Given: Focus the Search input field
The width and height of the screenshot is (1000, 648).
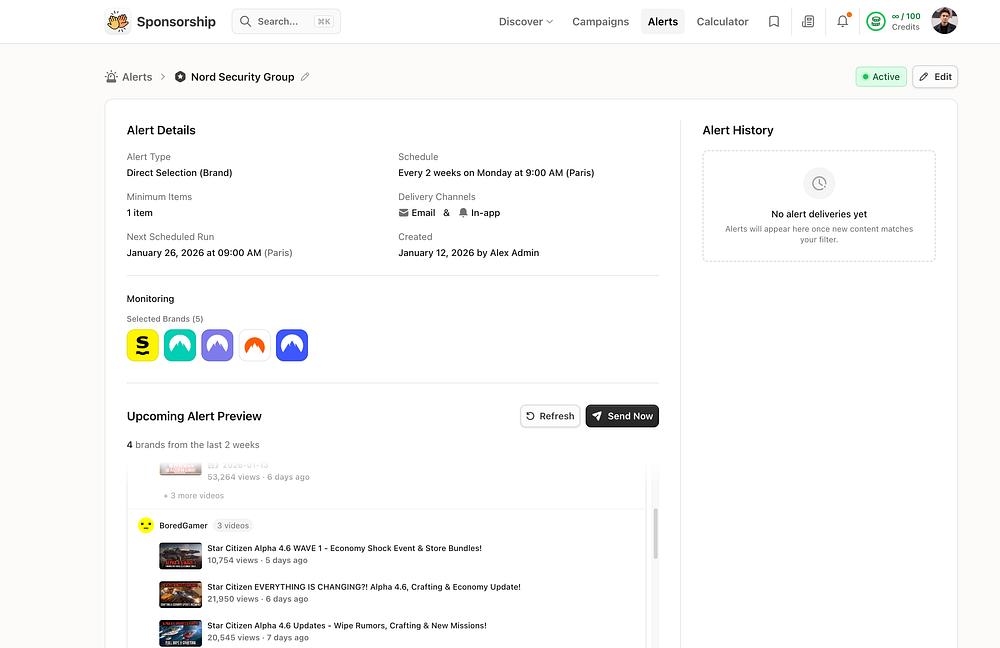Looking at the screenshot, I should 286,22.
